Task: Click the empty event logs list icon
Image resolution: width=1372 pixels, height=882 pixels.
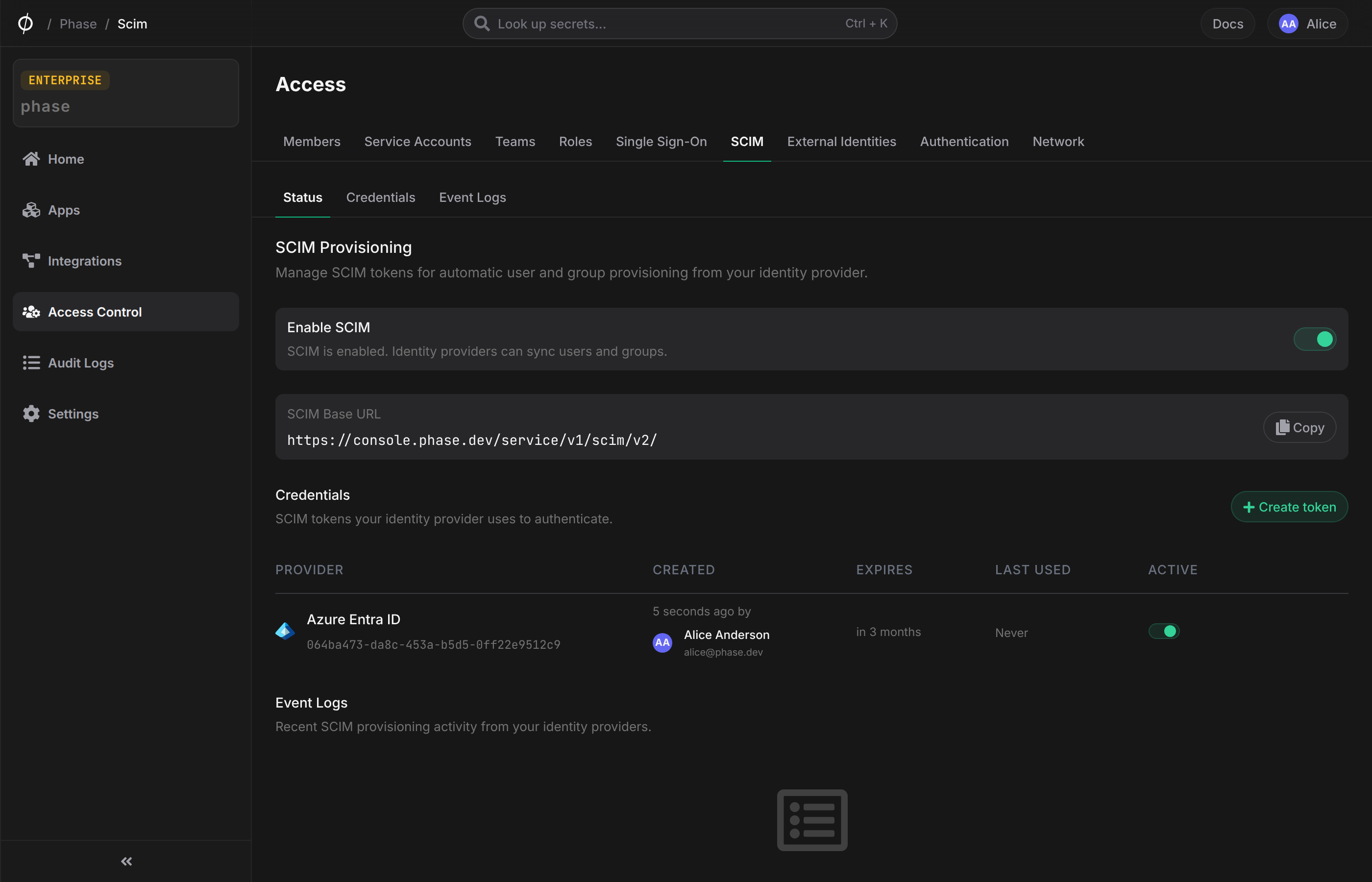Action: [812, 820]
